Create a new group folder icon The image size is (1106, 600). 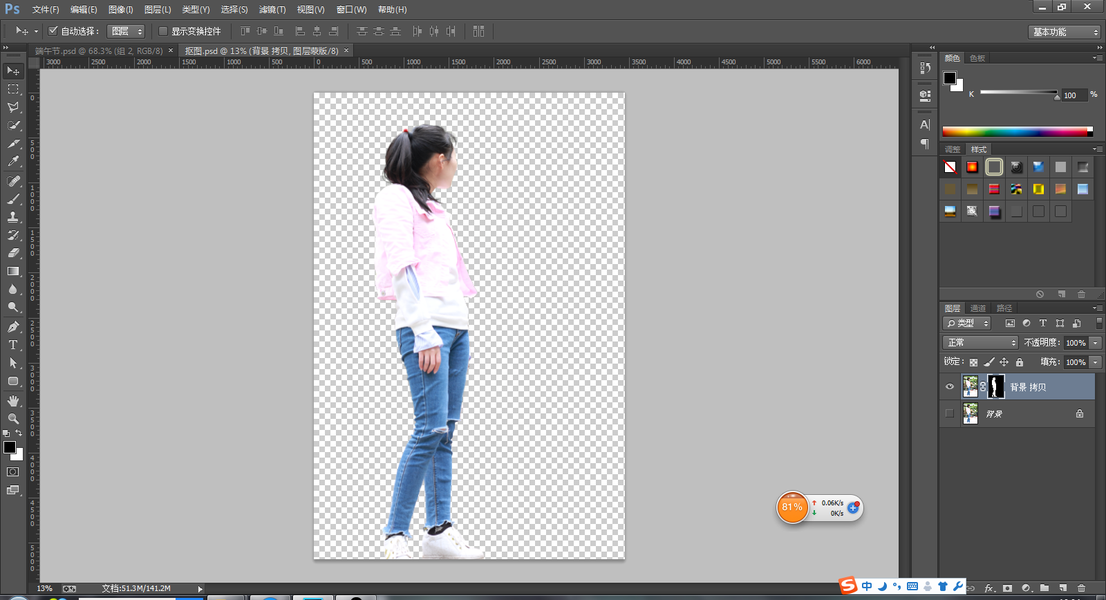click(x=1045, y=588)
